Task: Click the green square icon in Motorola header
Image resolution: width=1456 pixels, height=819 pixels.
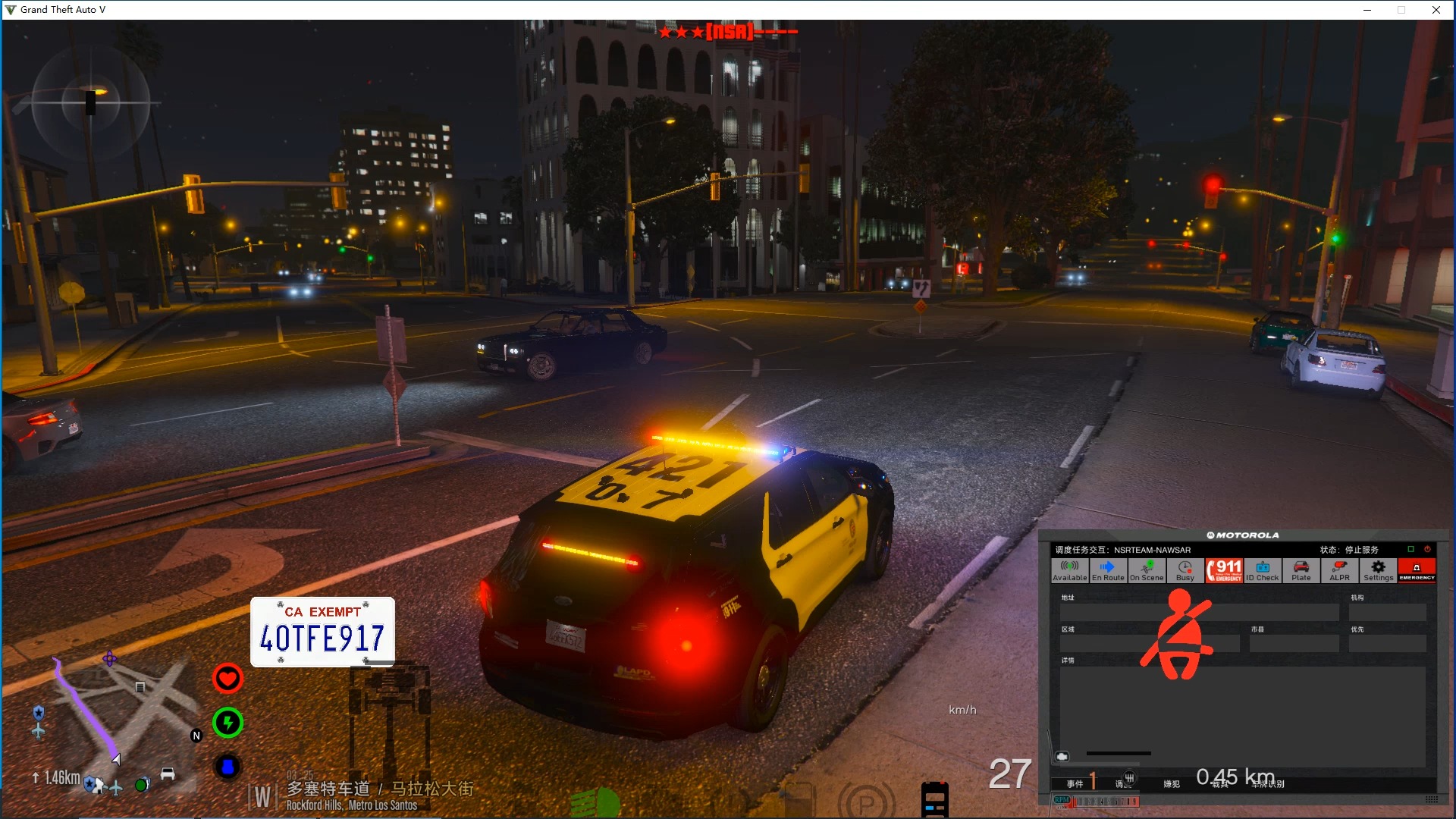Action: coord(1410,549)
